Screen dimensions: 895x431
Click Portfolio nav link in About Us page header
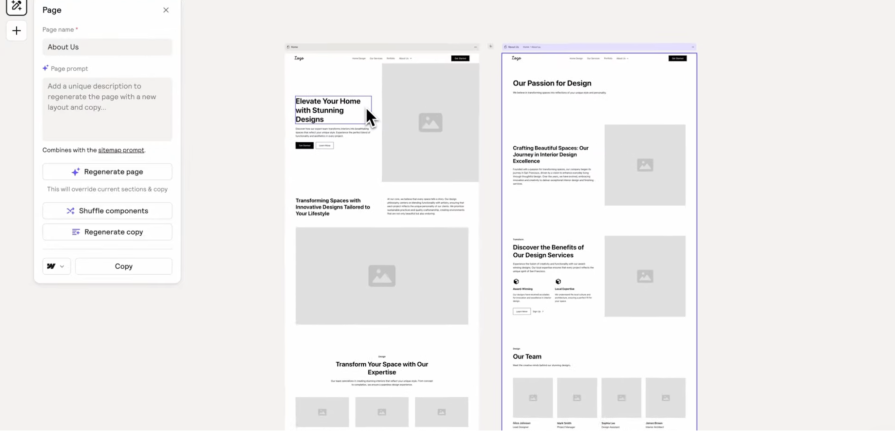pyautogui.click(x=608, y=58)
